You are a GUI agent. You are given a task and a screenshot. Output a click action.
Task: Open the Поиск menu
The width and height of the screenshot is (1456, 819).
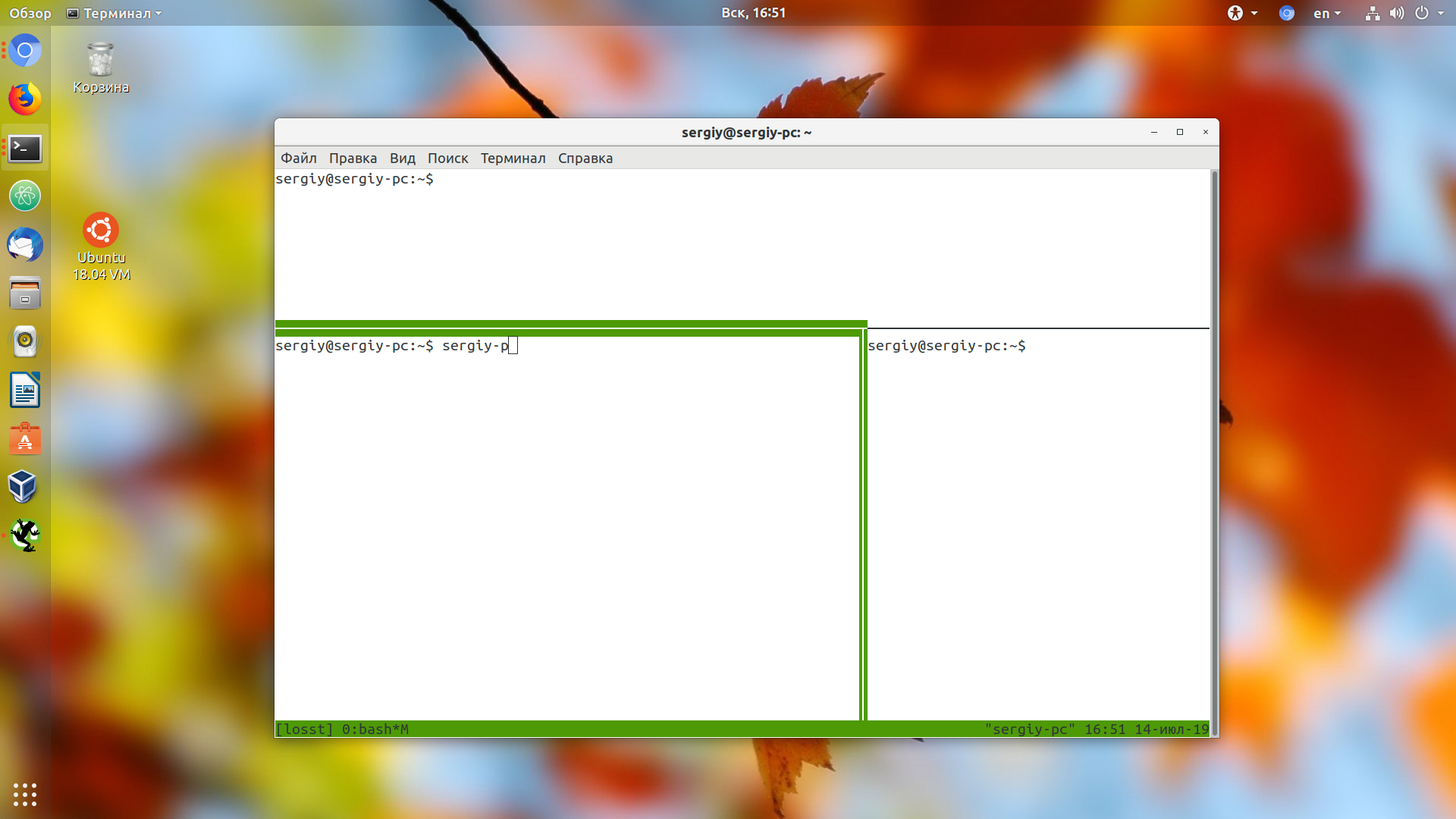click(447, 158)
